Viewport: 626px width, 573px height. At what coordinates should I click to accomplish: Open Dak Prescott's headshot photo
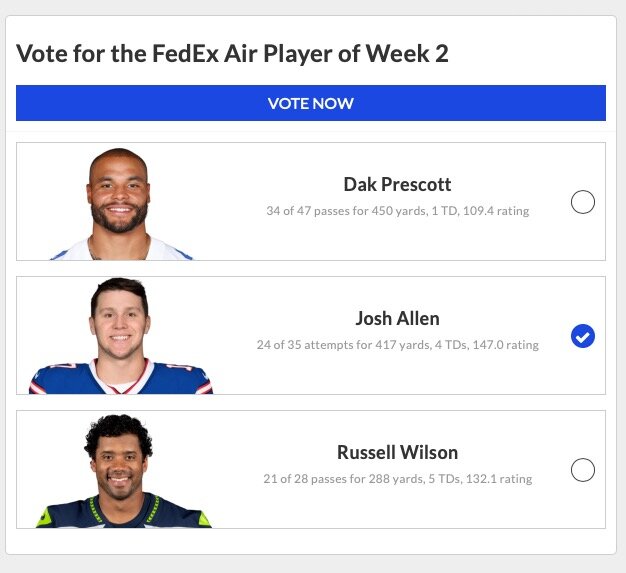(x=120, y=204)
